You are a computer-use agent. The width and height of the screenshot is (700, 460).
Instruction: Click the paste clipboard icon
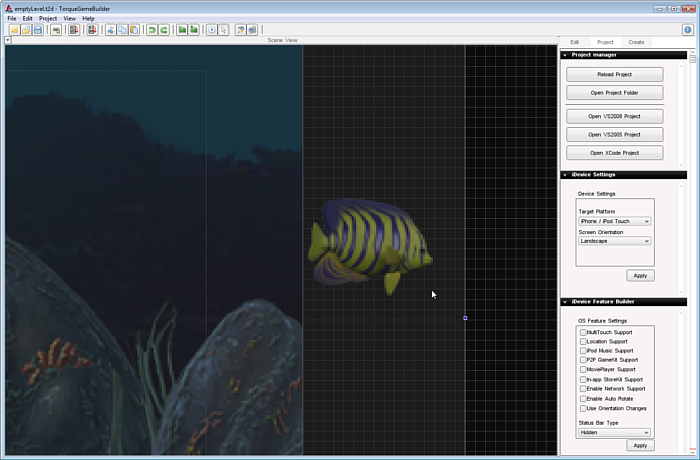pyautogui.click(x=134, y=30)
